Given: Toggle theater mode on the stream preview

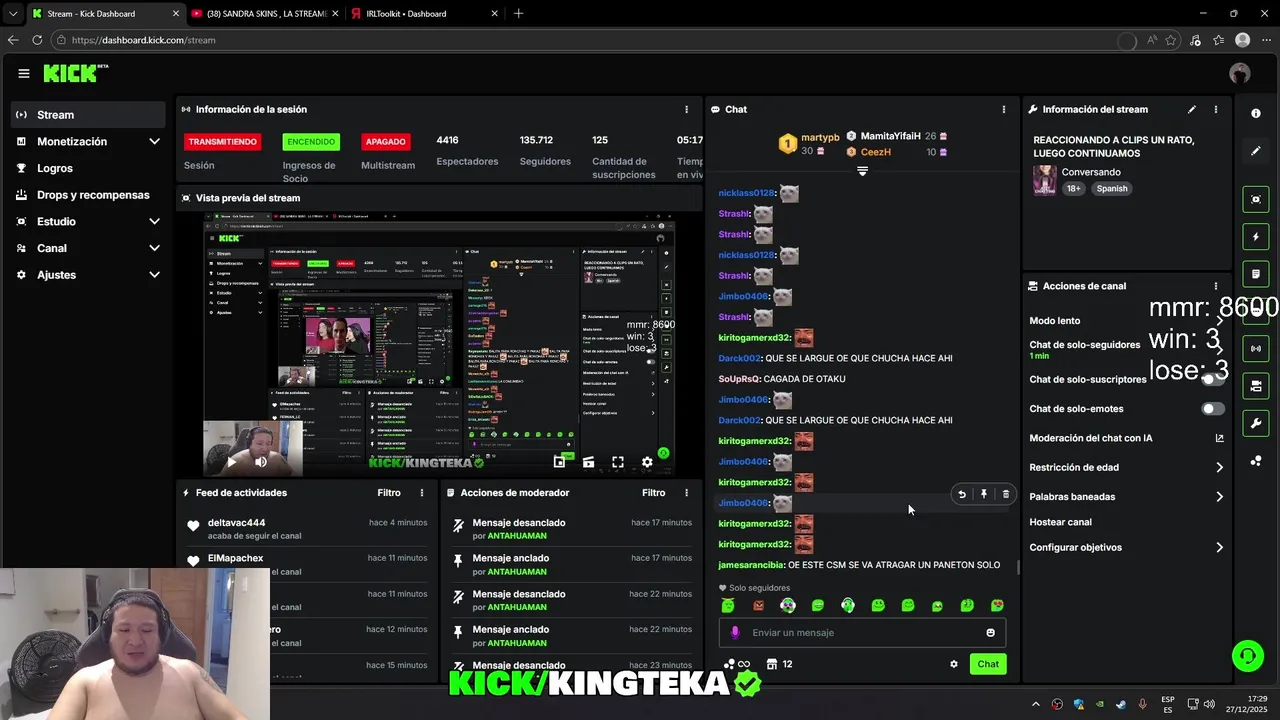Looking at the screenshot, I should (x=588, y=462).
